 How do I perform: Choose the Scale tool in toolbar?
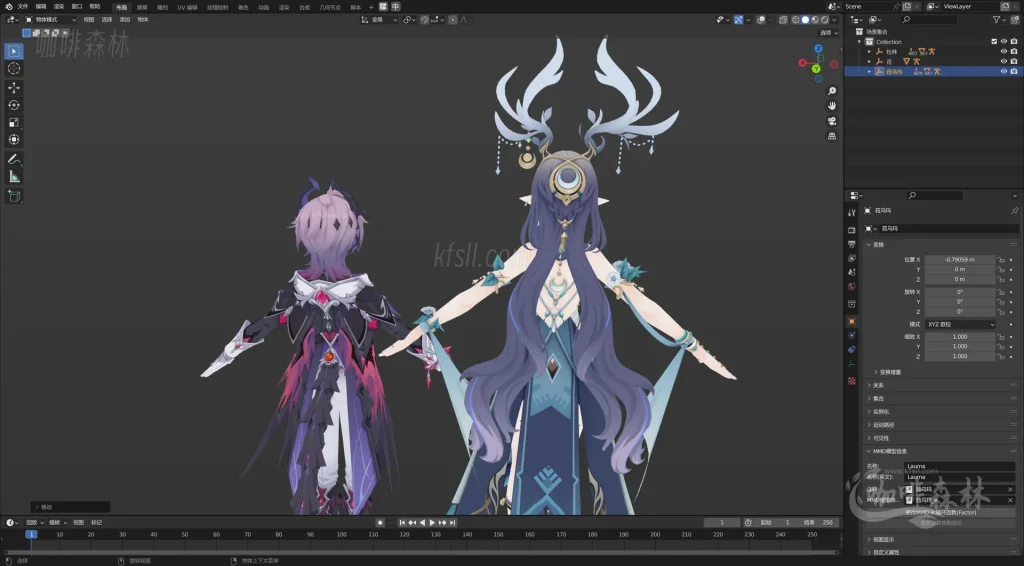click(x=14, y=123)
